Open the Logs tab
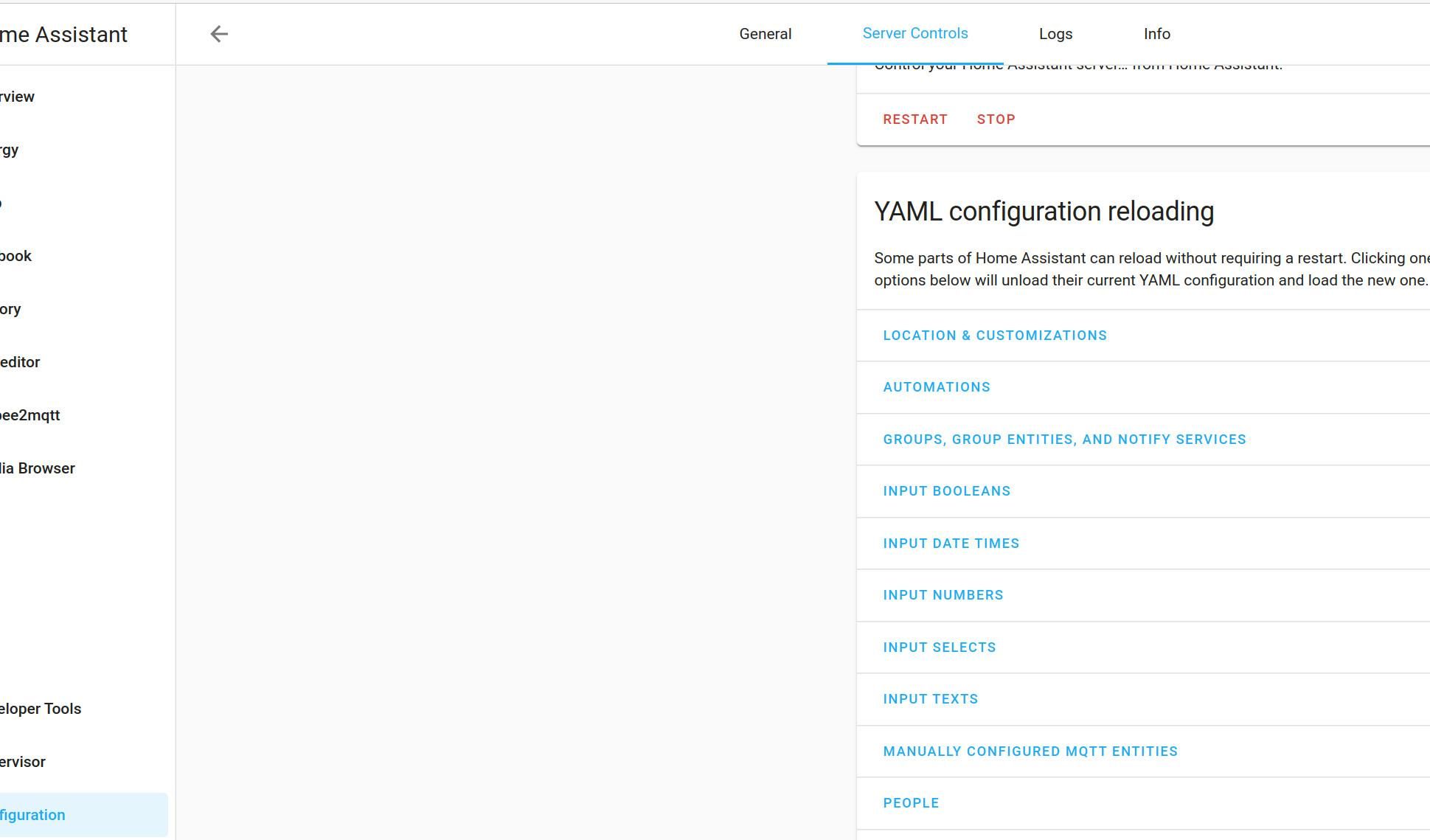Image resolution: width=1430 pixels, height=840 pixels. [1055, 34]
